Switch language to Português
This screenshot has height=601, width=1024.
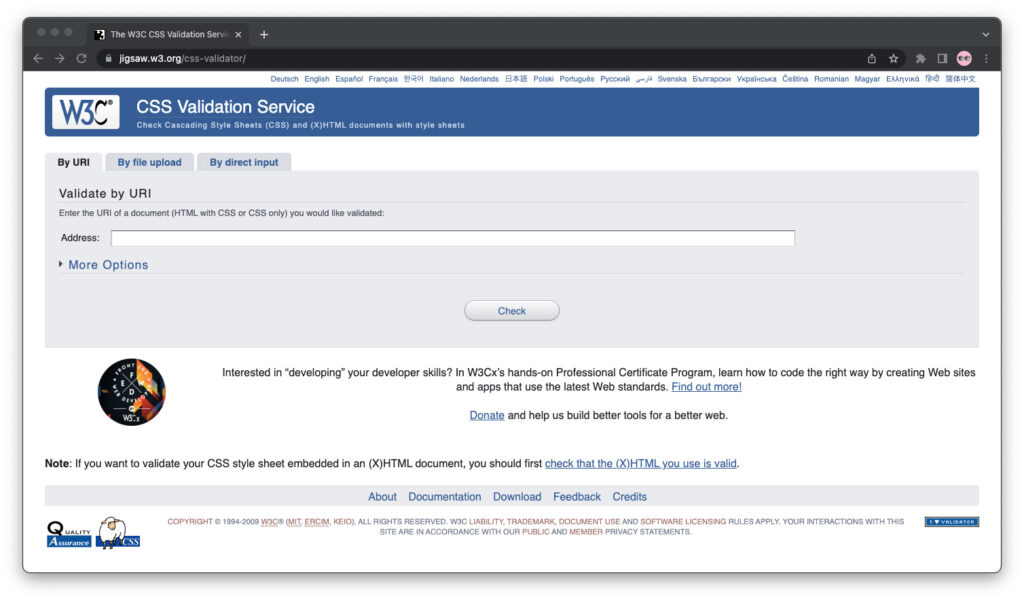point(577,79)
